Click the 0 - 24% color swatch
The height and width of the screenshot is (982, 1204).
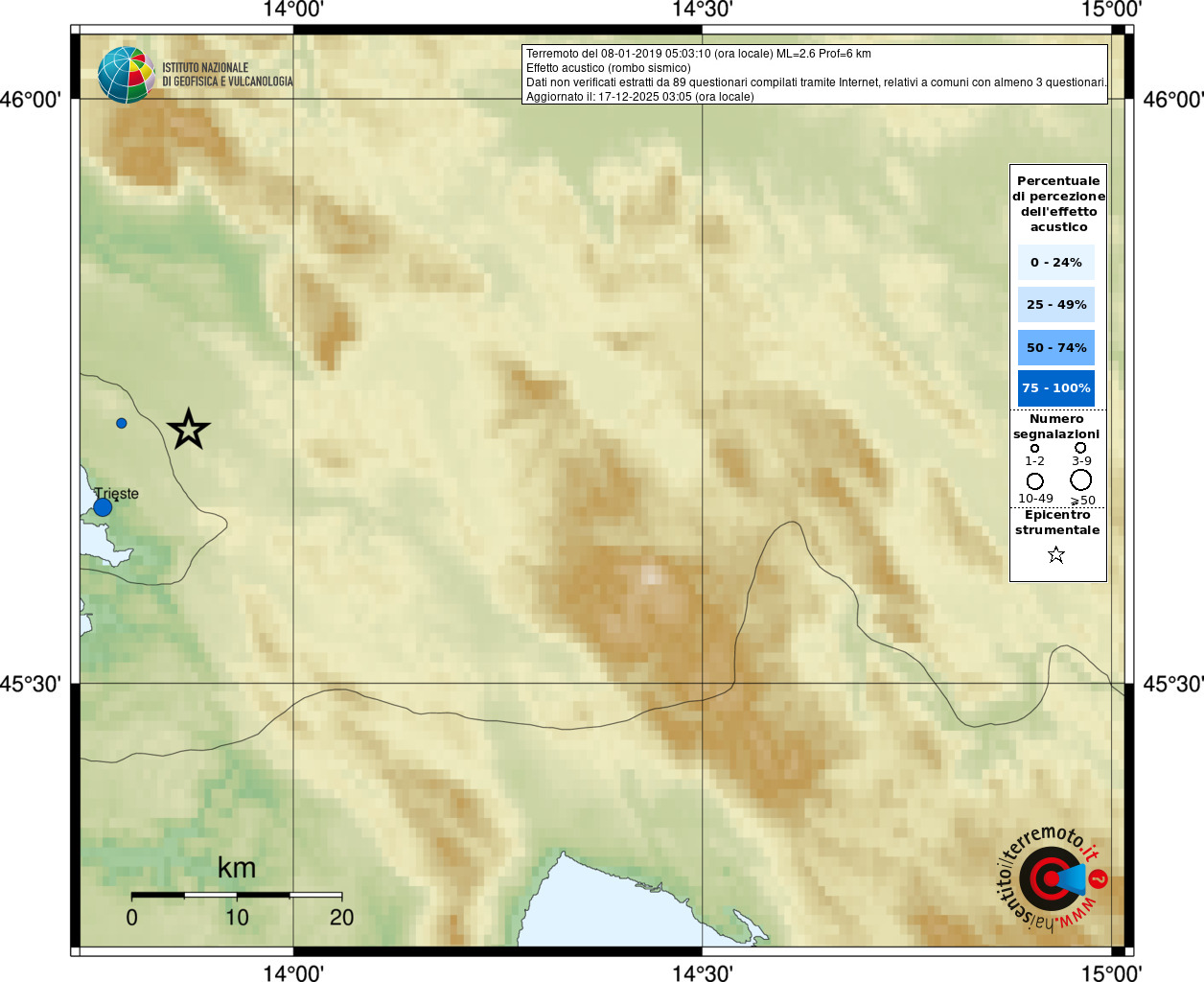(x=1056, y=262)
